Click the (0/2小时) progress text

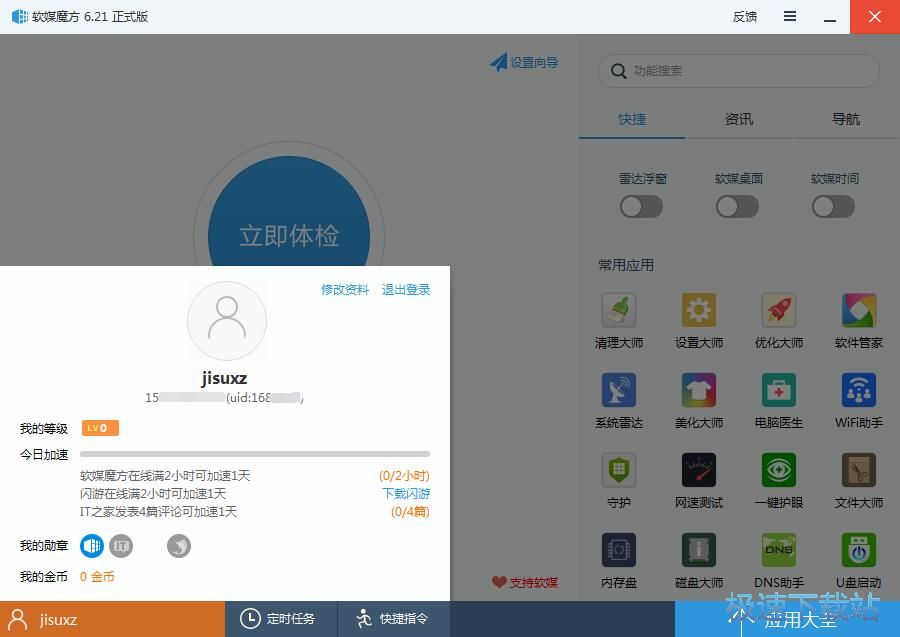pyautogui.click(x=404, y=476)
